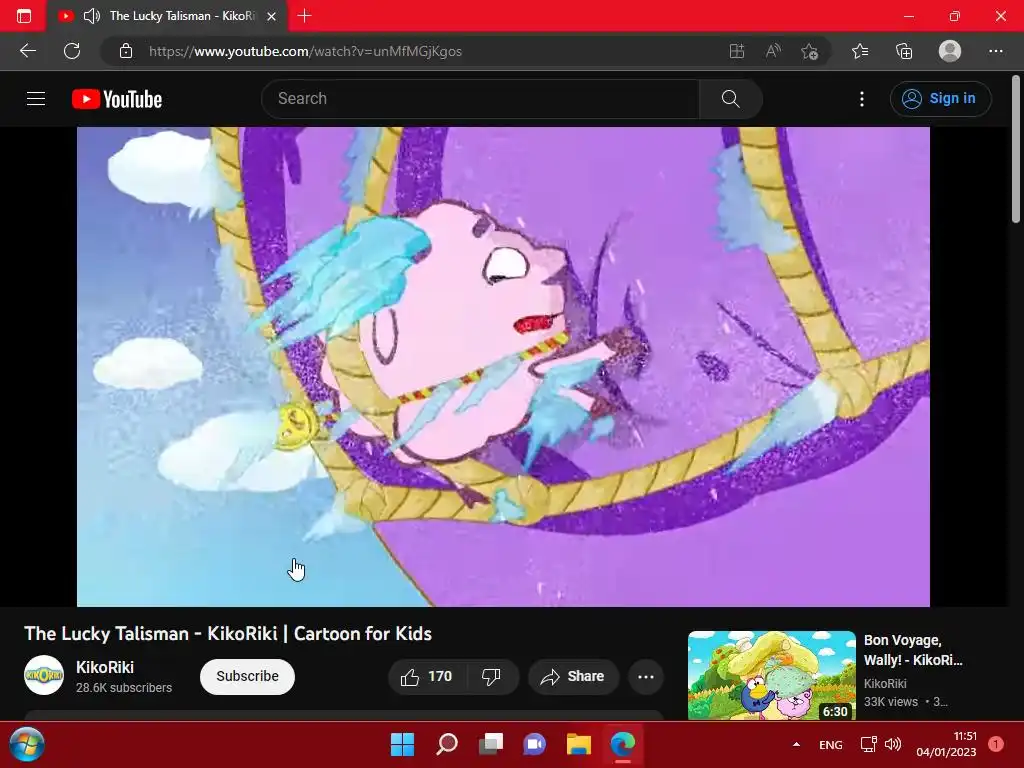This screenshot has width=1024, height=768.
Task: Open the Bon Voyage, Wally! video thumbnail
Action: click(x=771, y=675)
